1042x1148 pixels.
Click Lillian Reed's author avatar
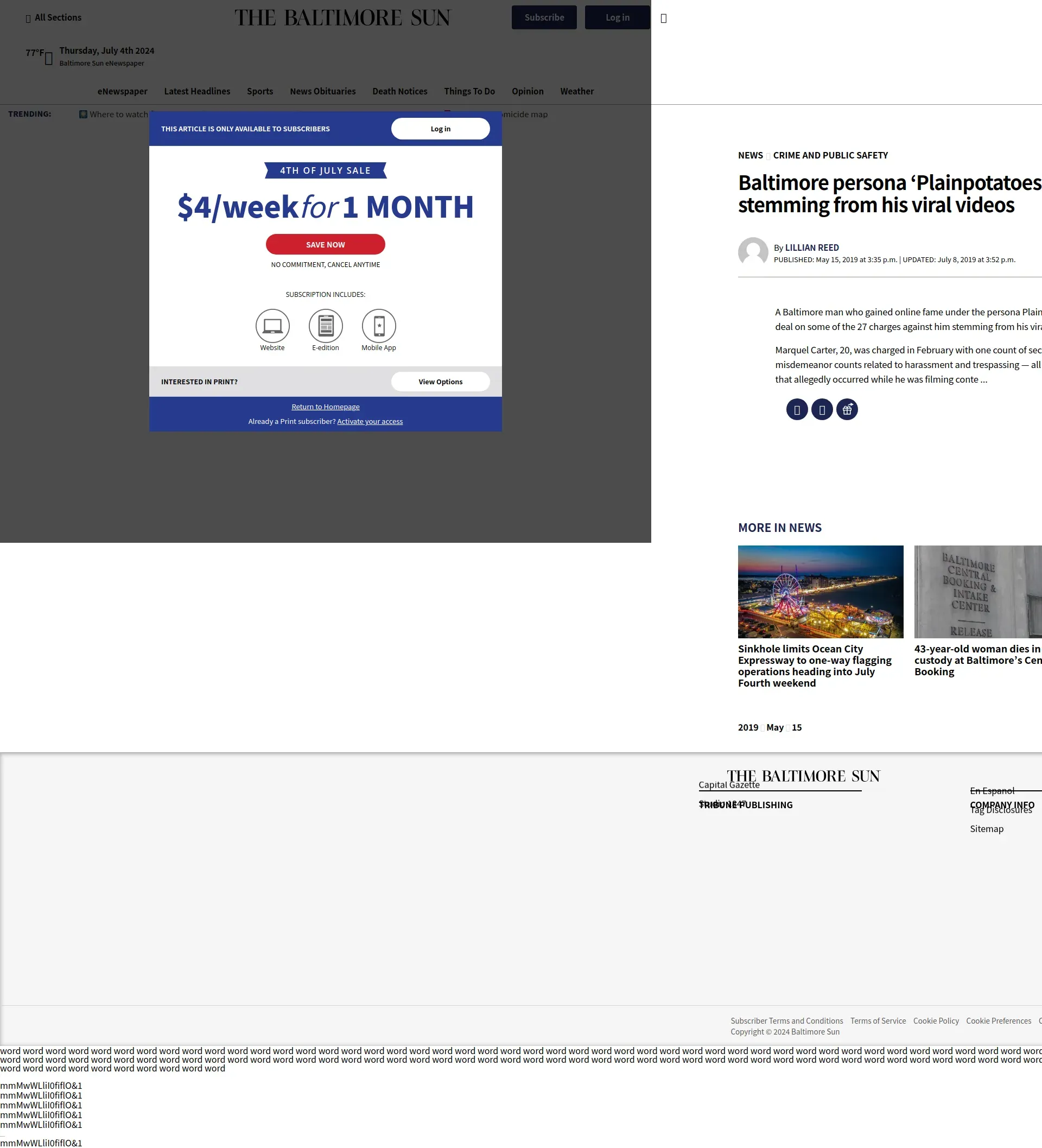click(x=753, y=252)
